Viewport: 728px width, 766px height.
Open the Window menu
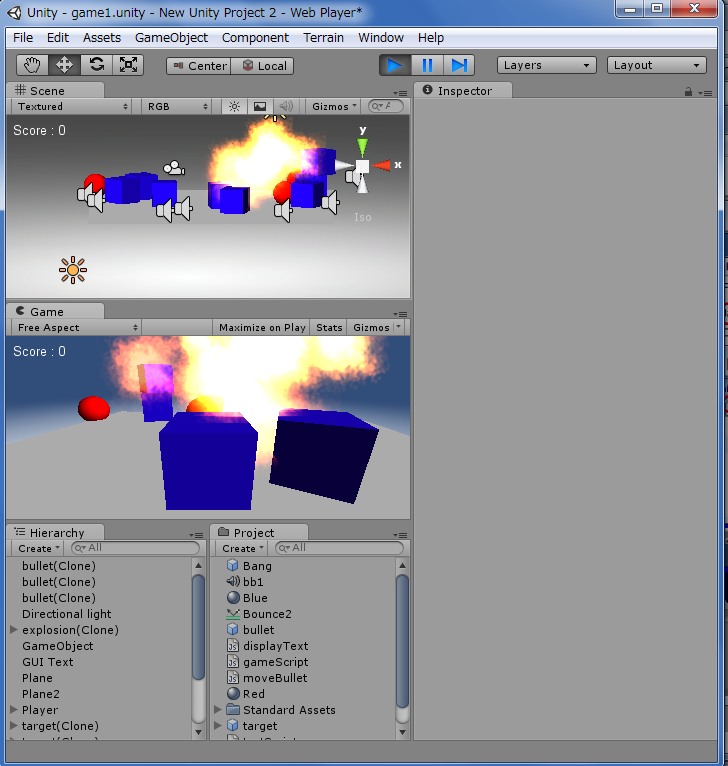pos(381,38)
